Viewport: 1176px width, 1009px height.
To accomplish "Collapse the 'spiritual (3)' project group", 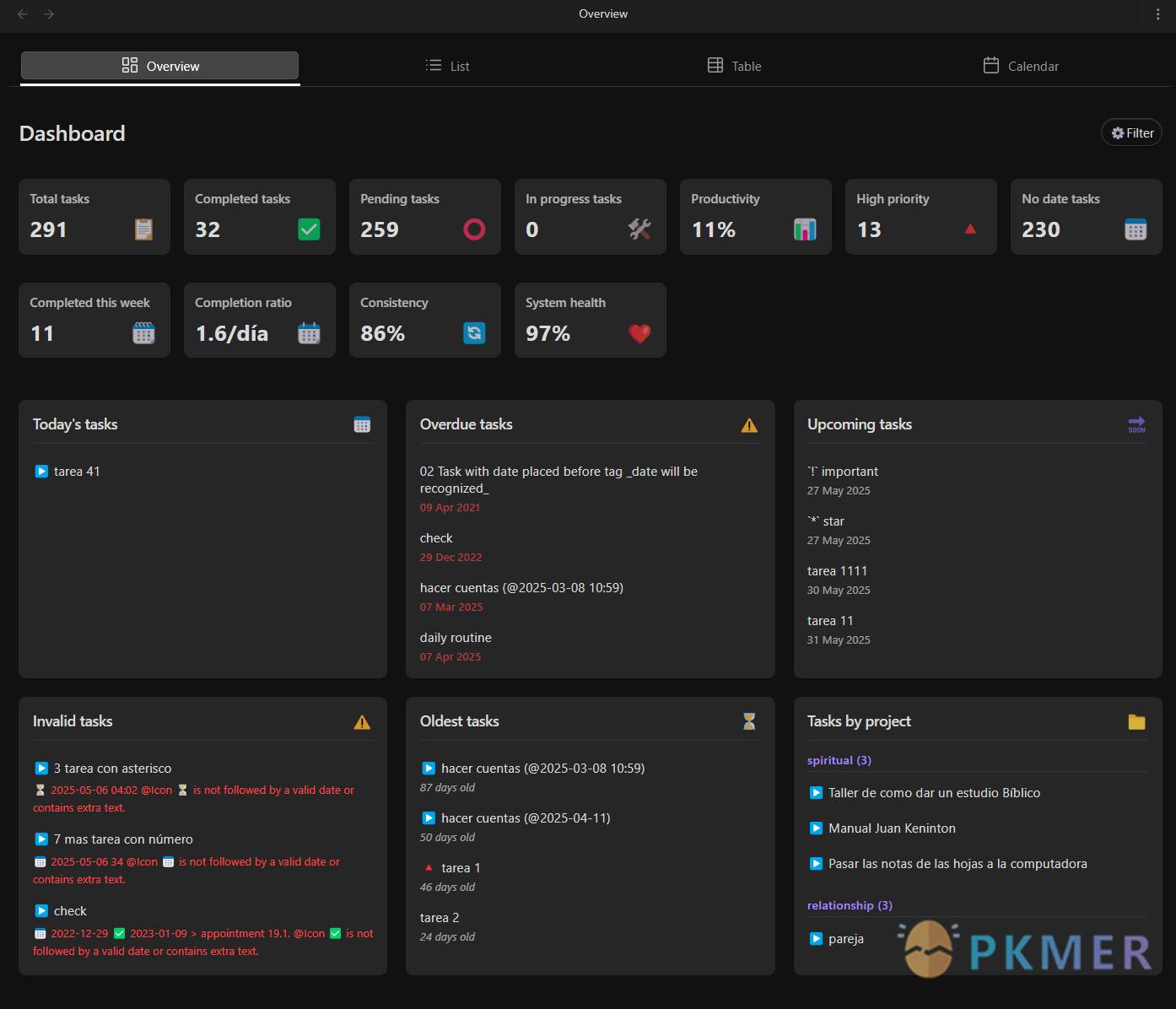I will pyautogui.click(x=839, y=760).
